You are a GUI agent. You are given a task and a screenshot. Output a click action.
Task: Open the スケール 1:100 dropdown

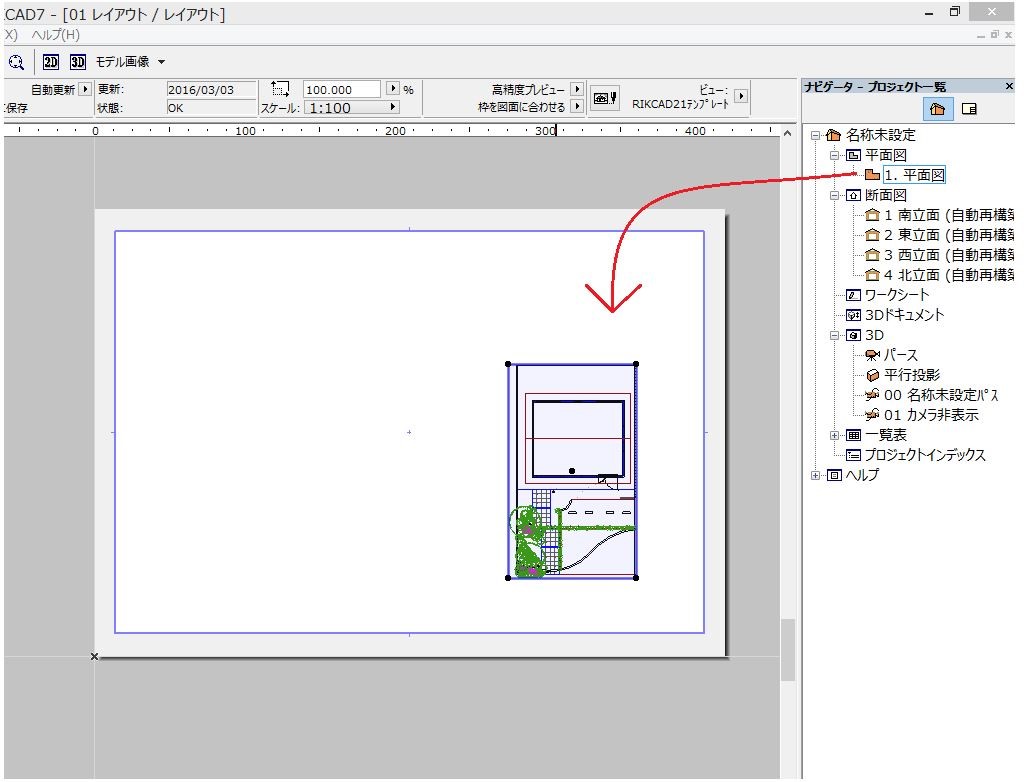coord(351,108)
